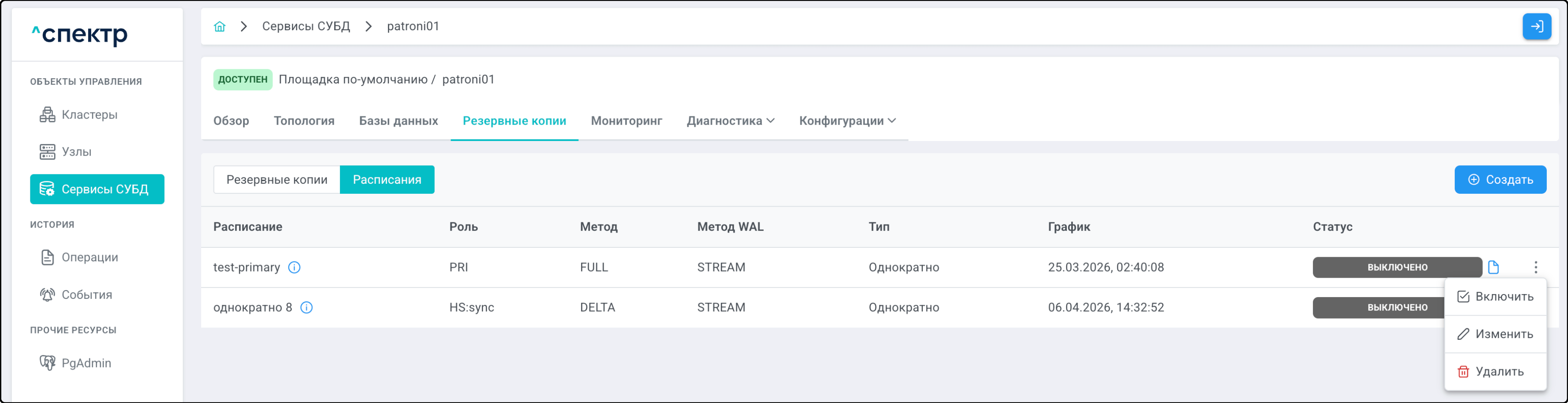Click the logout icon button
The width and height of the screenshot is (1568, 403).
pyautogui.click(x=1536, y=26)
